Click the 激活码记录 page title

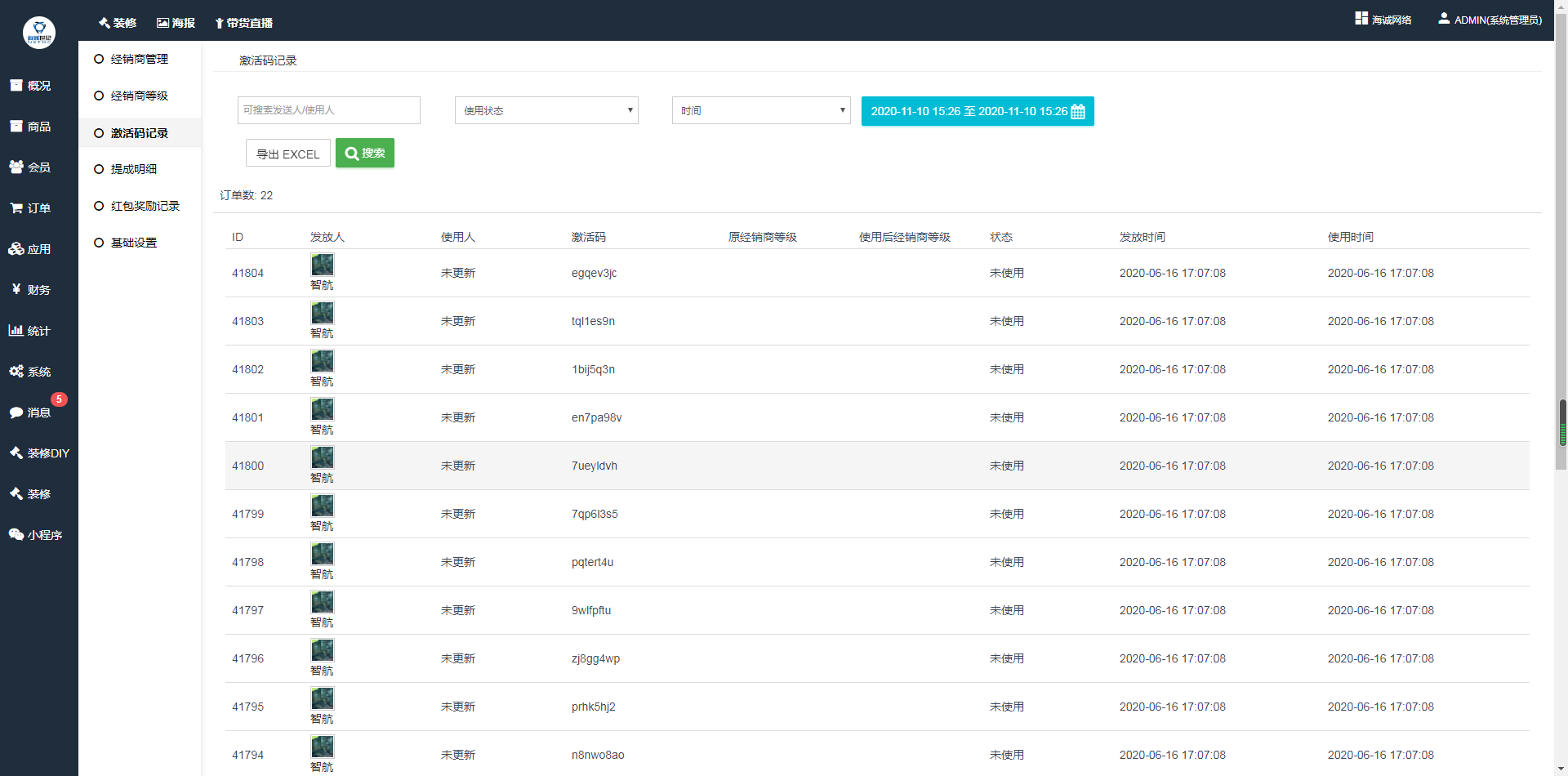(268, 60)
